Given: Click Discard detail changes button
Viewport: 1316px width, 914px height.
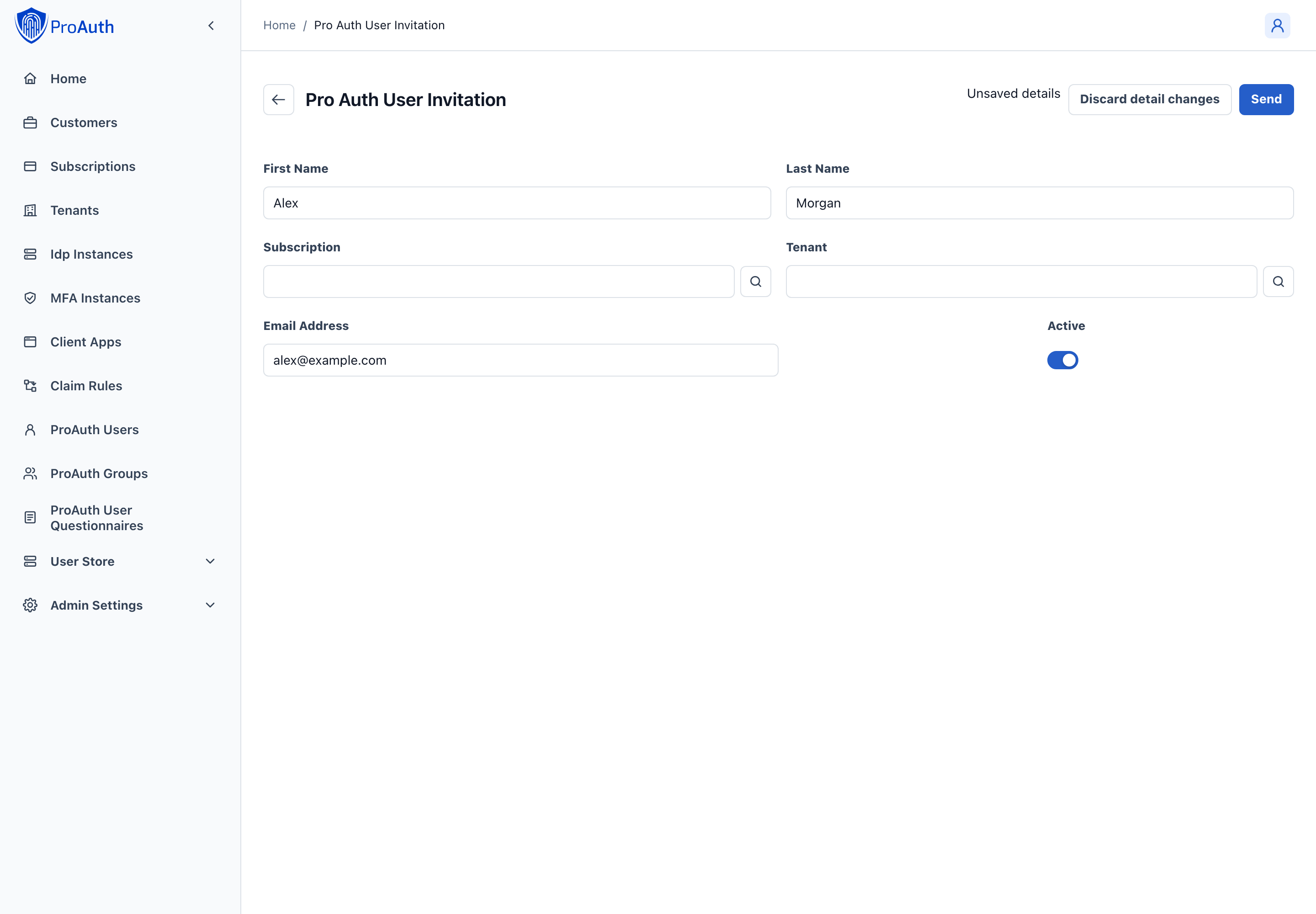Looking at the screenshot, I should [x=1149, y=100].
